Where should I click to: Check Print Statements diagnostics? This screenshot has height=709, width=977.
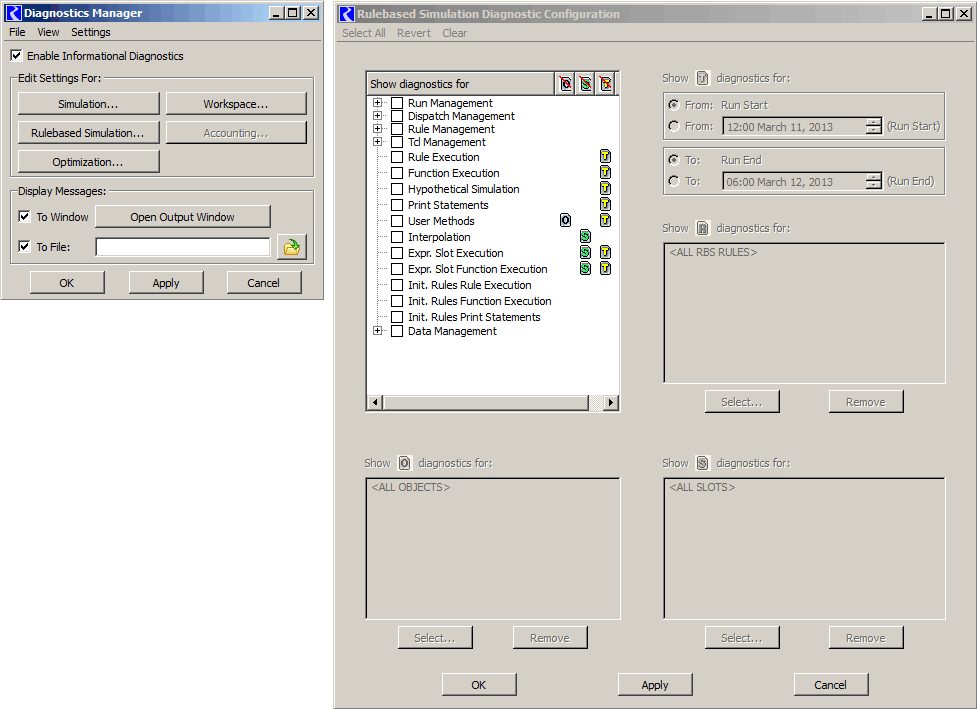397,205
